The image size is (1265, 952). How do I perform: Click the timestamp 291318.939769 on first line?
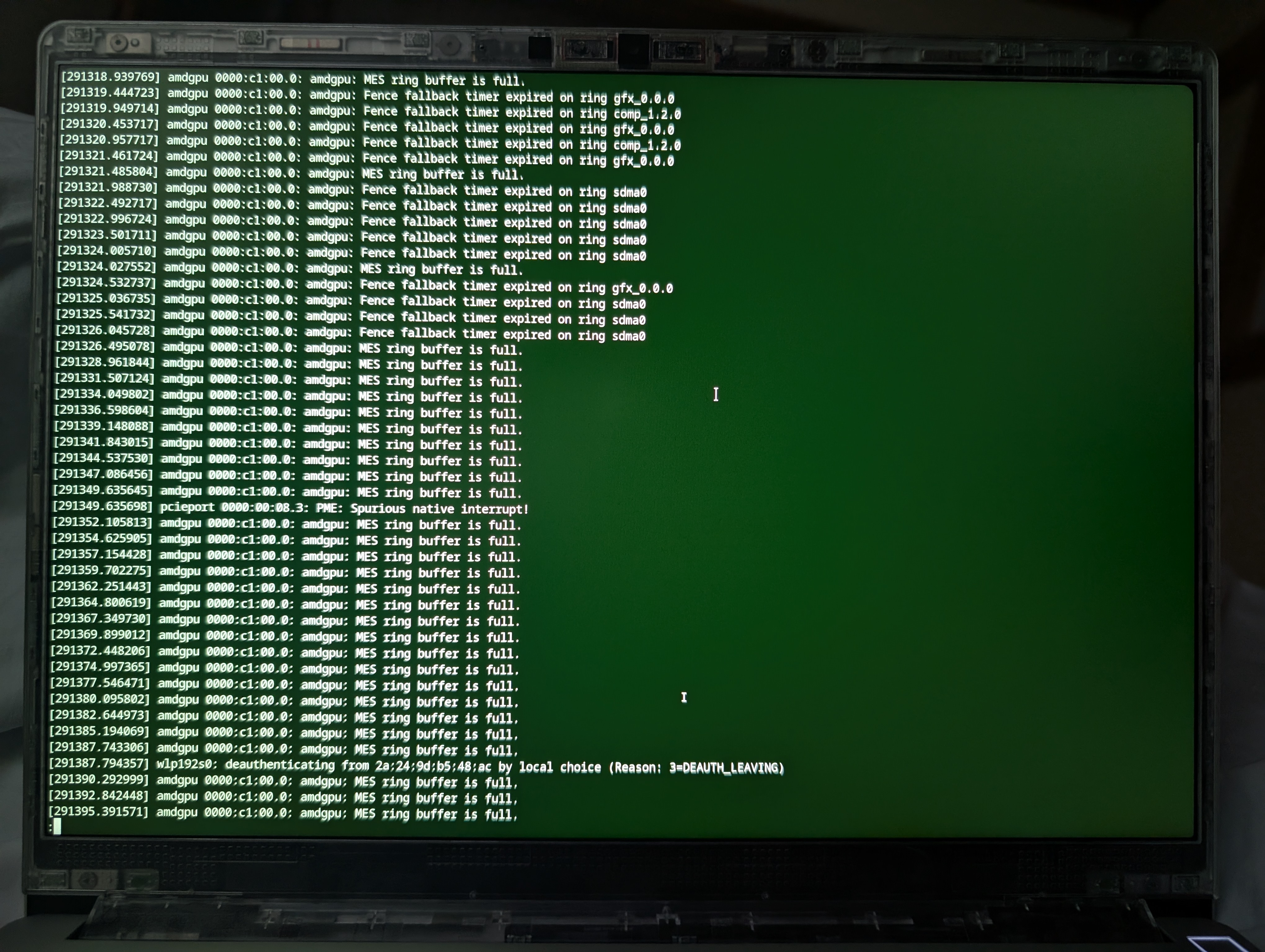click(x=110, y=77)
